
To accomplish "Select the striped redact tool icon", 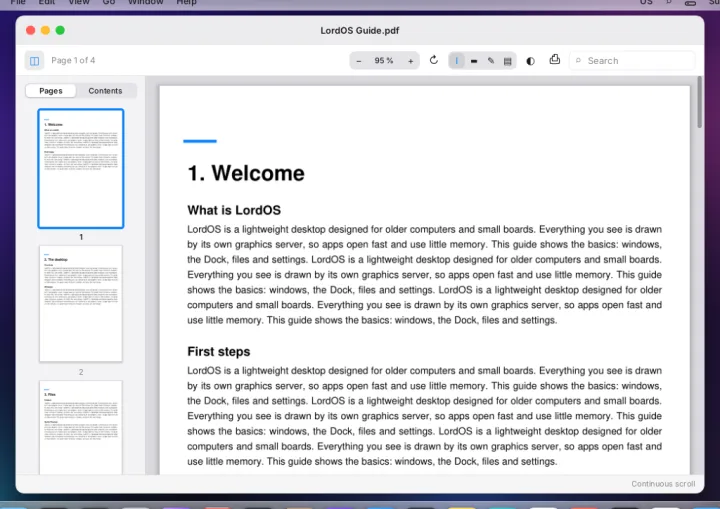I will pyautogui.click(x=507, y=61).
